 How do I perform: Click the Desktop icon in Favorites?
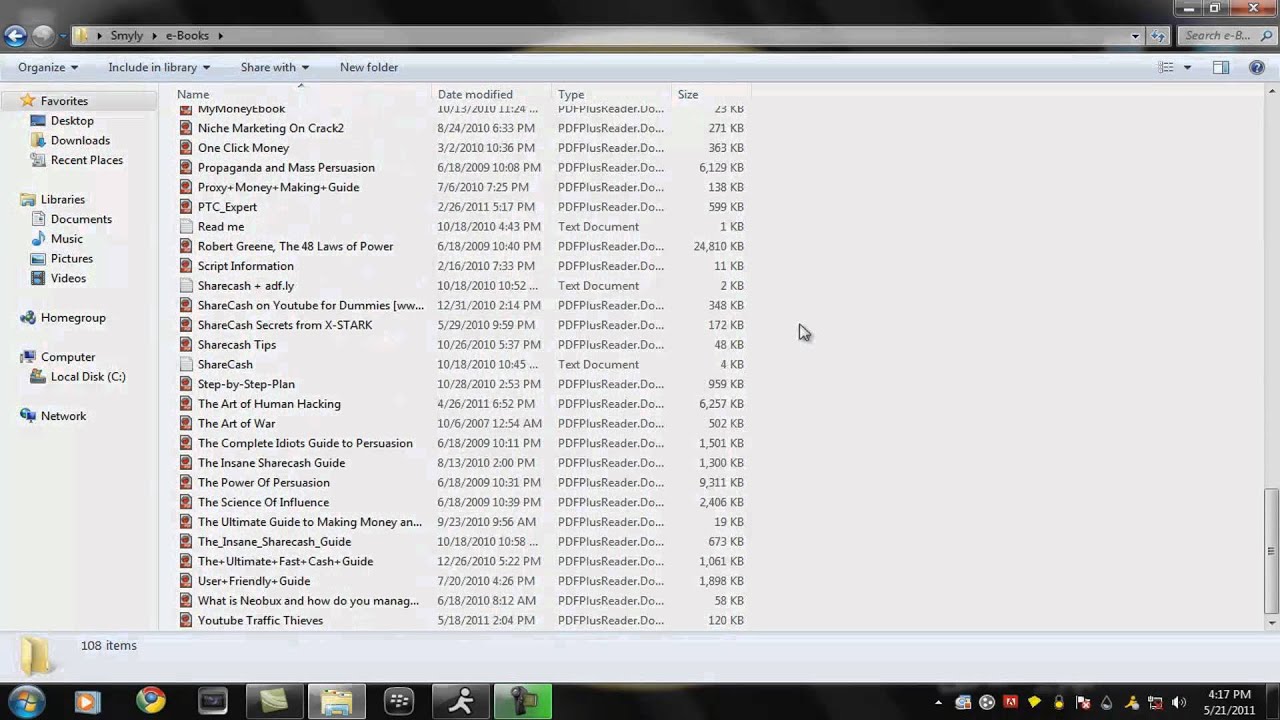[x=38, y=121]
